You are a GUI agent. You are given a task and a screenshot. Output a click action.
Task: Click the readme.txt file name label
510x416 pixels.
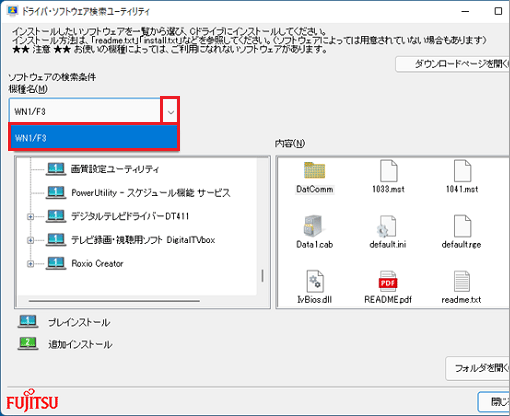click(x=461, y=300)
